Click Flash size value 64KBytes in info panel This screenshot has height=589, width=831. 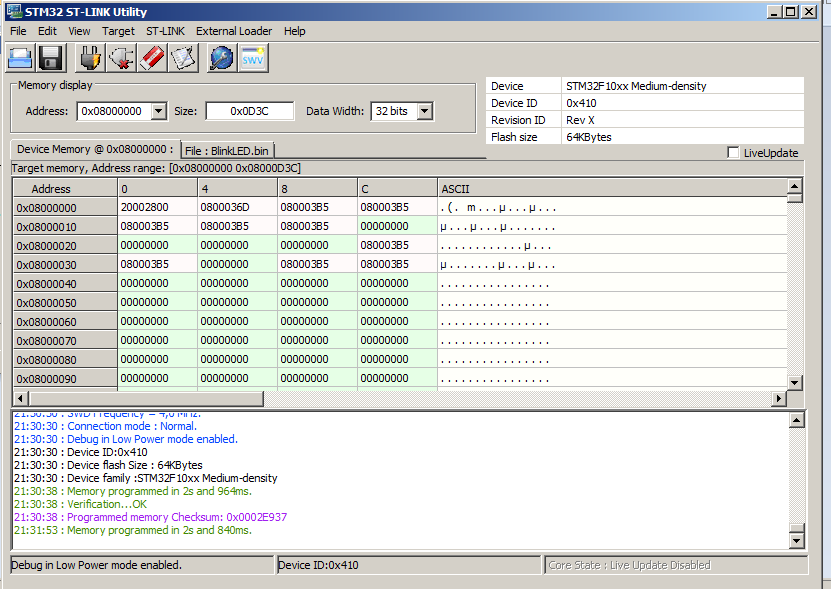[x=682, y=137]
